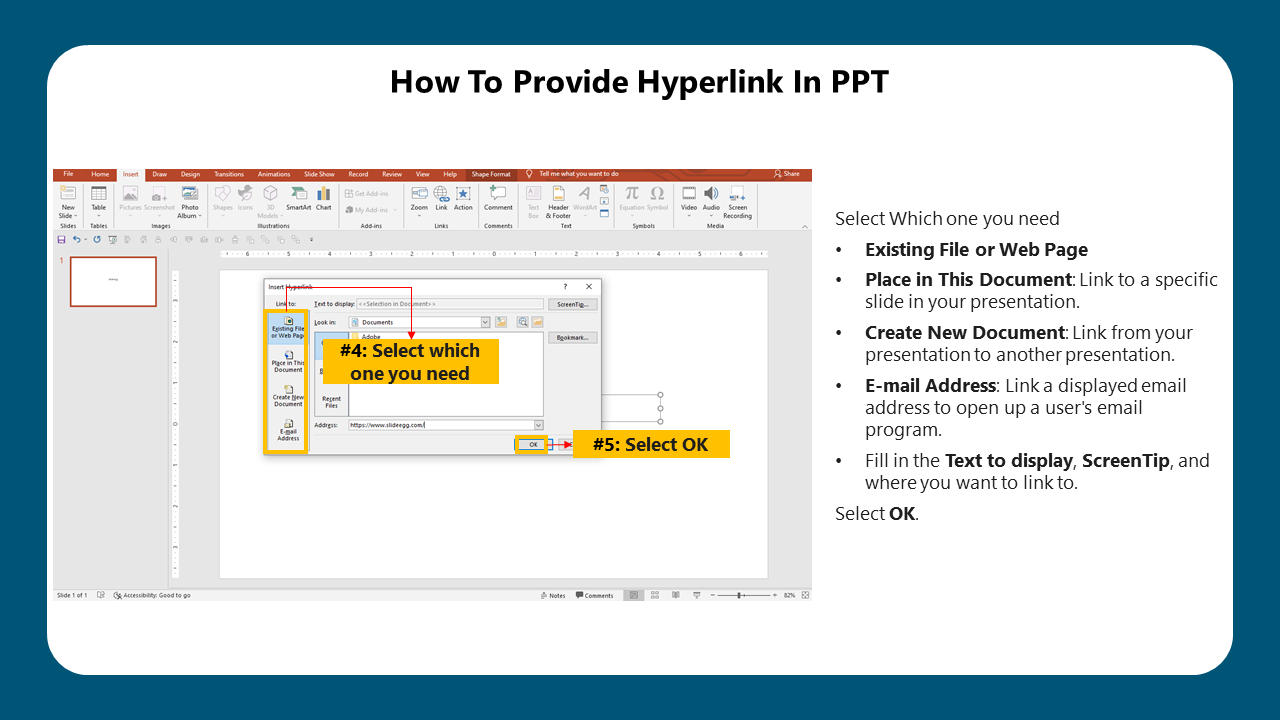Click Tell me what you want to do
Viewport: 1280px width, 720px height.
tap(572, 174)
